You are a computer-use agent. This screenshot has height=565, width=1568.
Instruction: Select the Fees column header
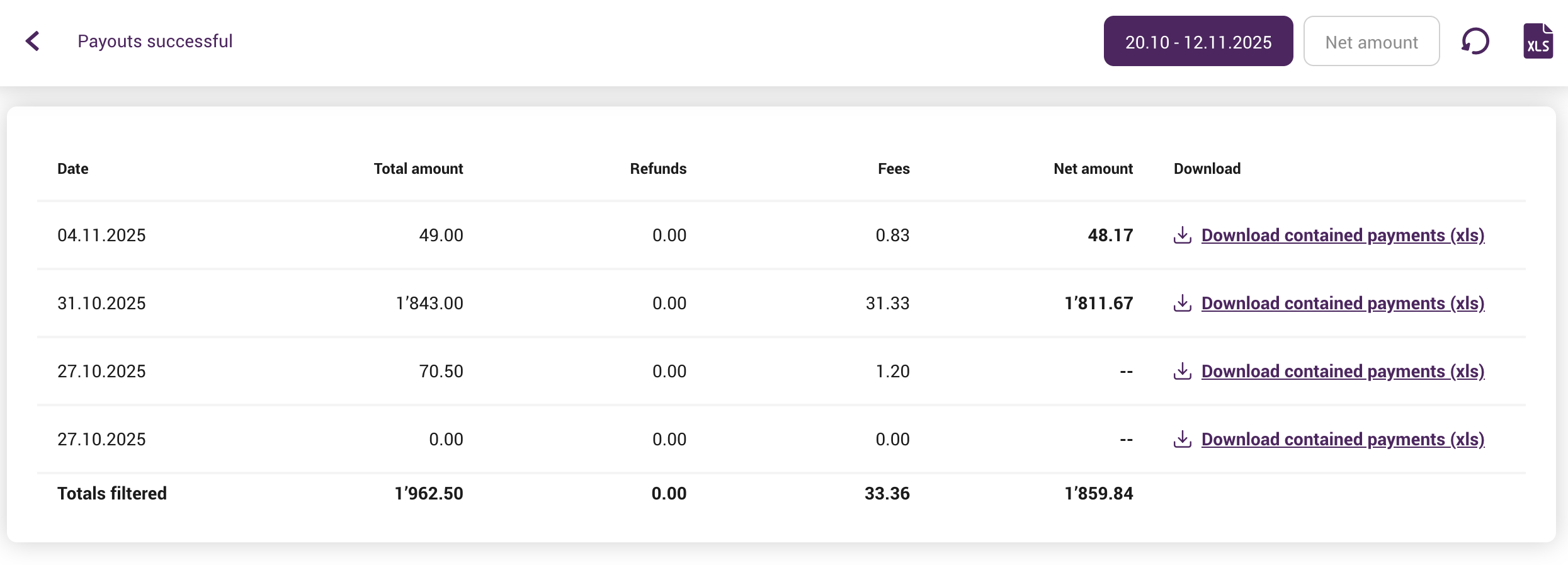pos(894,168)
